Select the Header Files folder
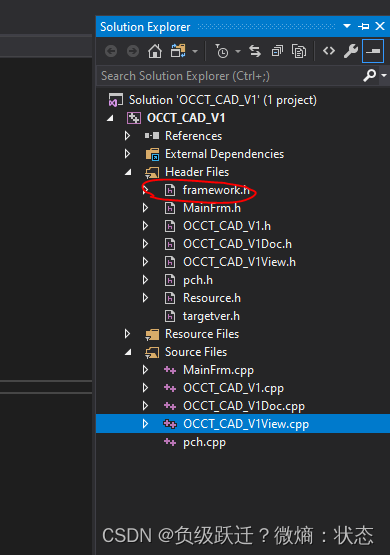The height and width of the screenshot is (555, 390). click(197, 172)
